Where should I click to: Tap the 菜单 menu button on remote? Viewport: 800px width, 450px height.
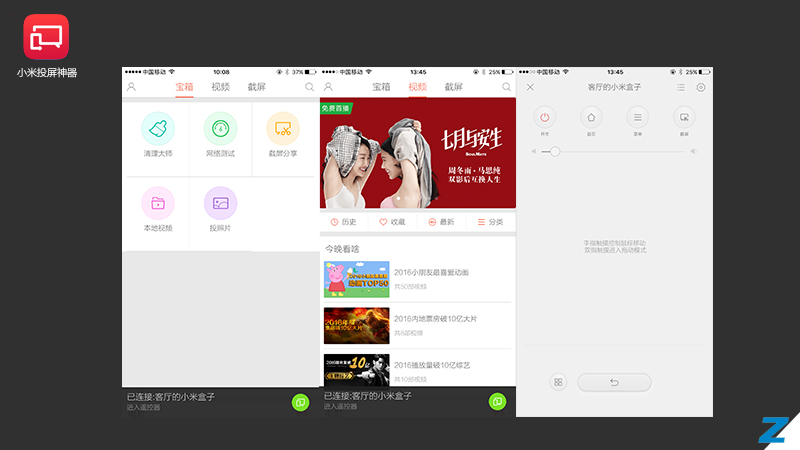coord(637,117)
